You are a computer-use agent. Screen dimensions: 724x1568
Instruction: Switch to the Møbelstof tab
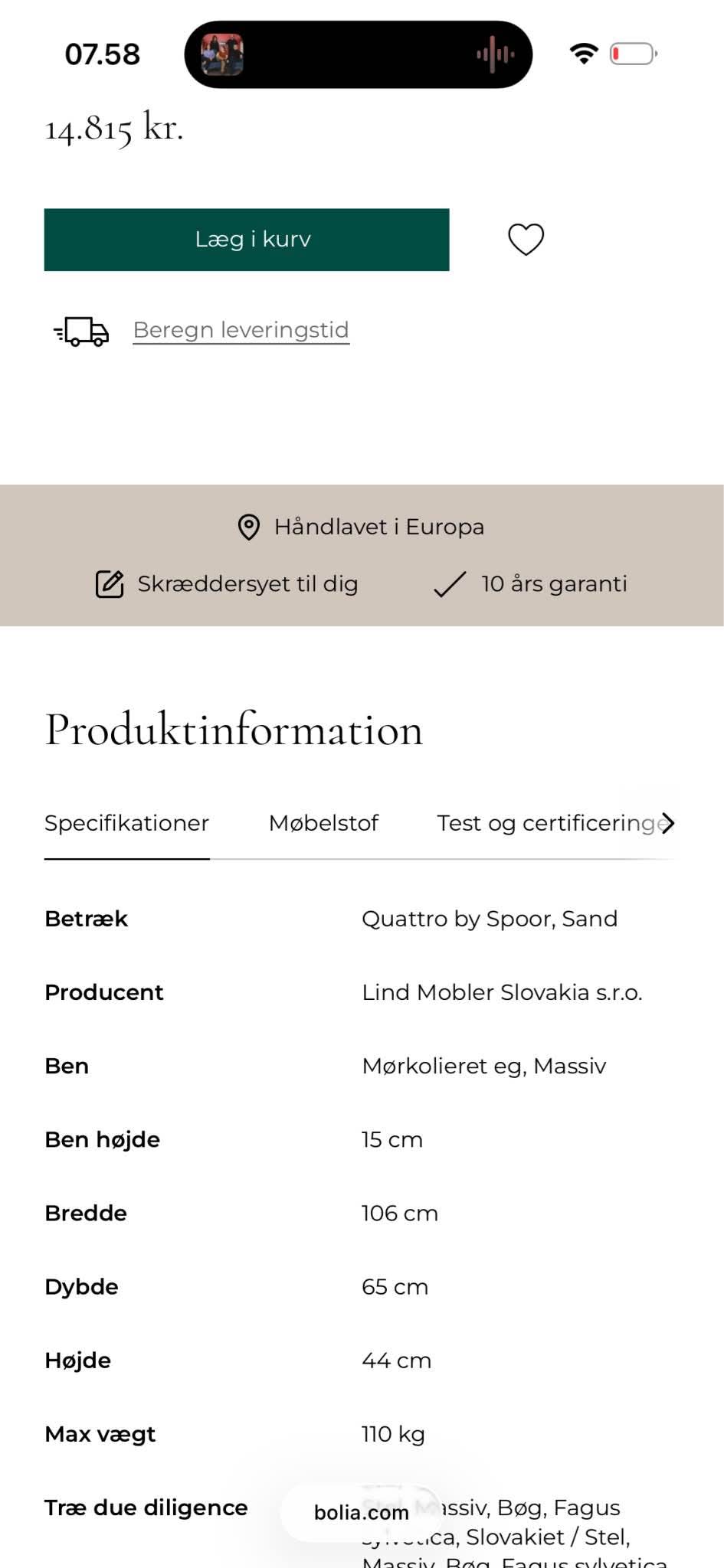[x=323, y=824]
